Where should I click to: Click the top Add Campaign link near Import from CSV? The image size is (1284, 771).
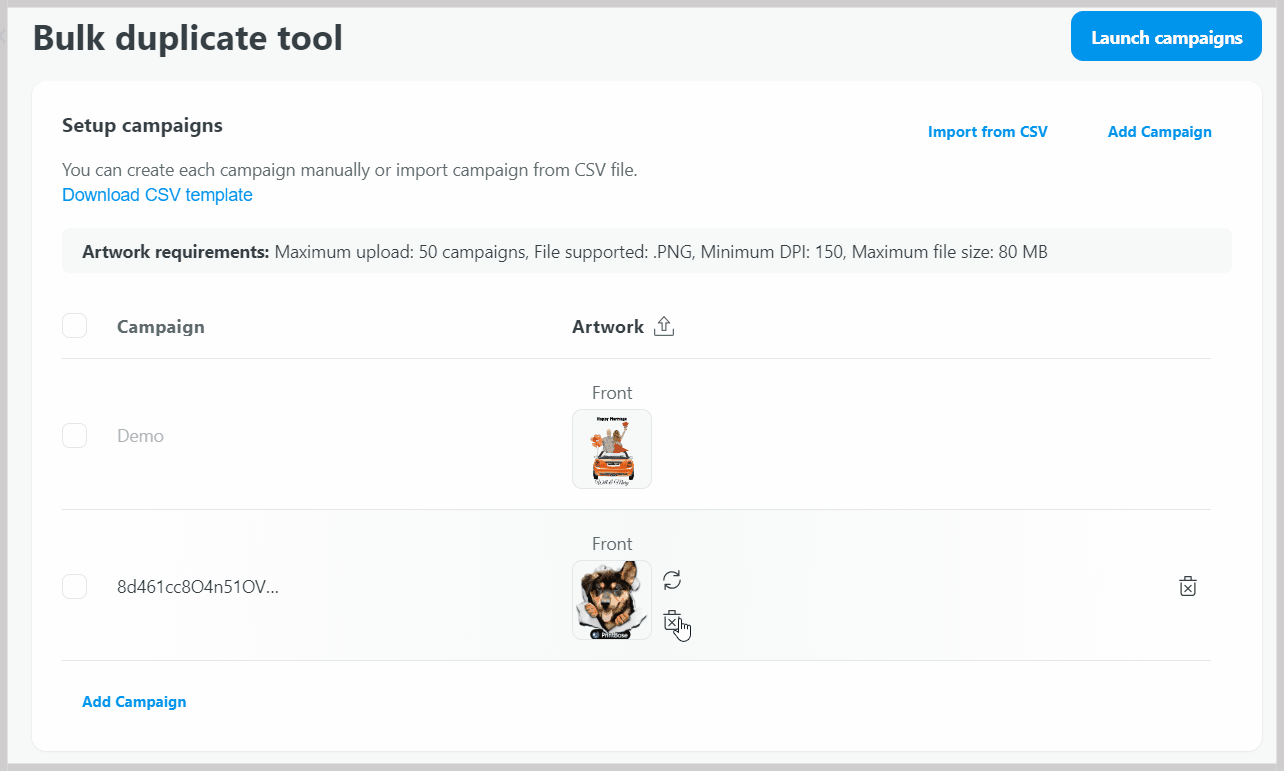[1160, 132]
